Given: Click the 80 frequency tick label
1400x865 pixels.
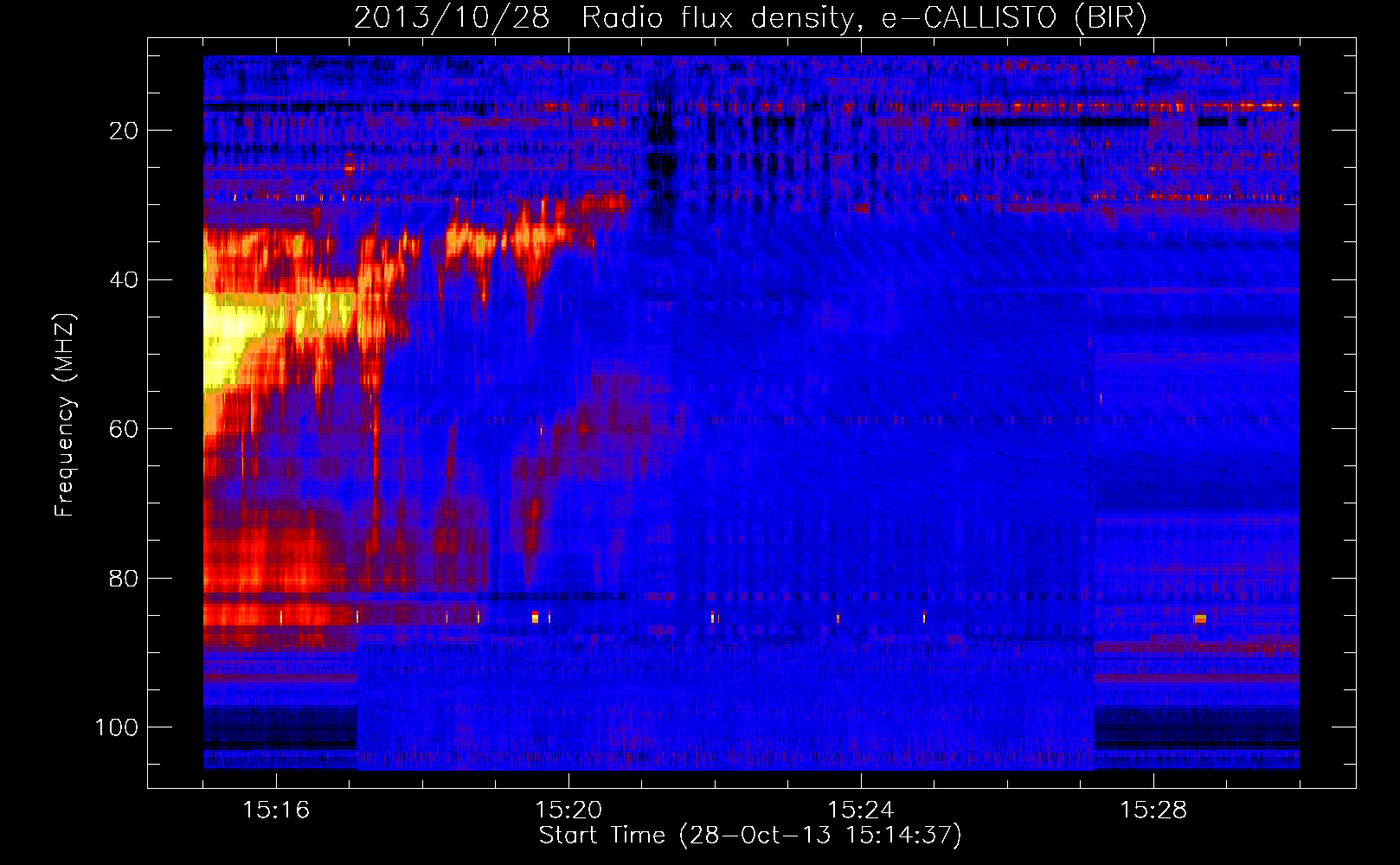Looking at the screenshot, I should [124, 578].
